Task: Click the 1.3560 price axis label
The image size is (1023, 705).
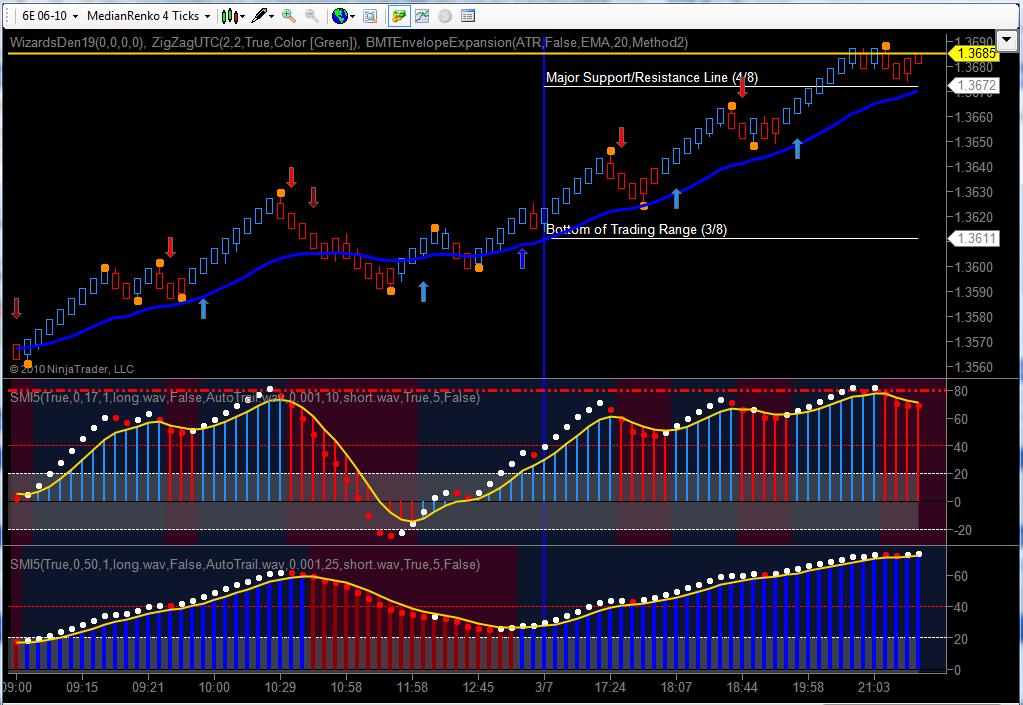Action: coord(973,367)
